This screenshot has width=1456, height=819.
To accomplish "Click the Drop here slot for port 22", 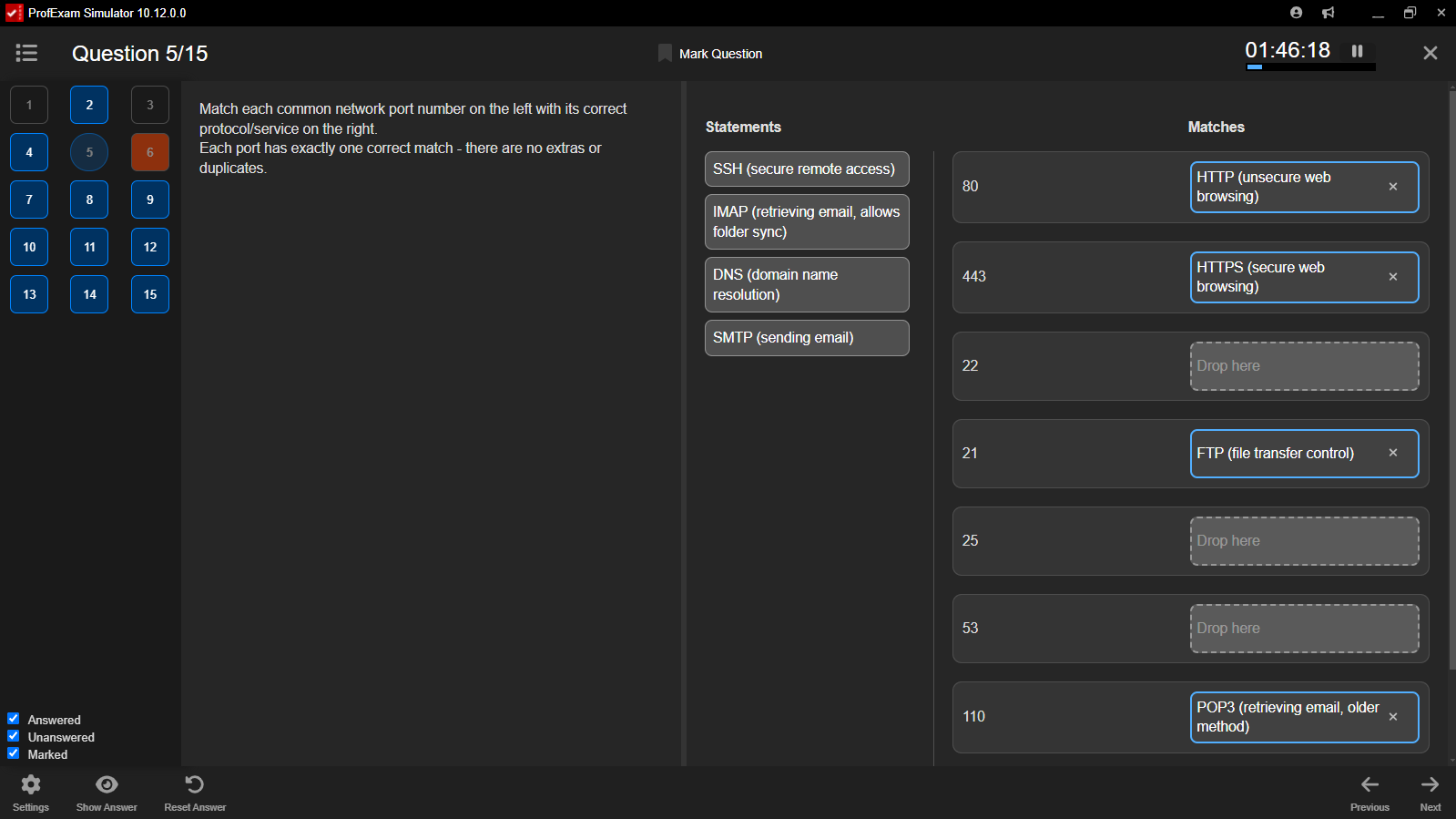I will coord(1304,366).
